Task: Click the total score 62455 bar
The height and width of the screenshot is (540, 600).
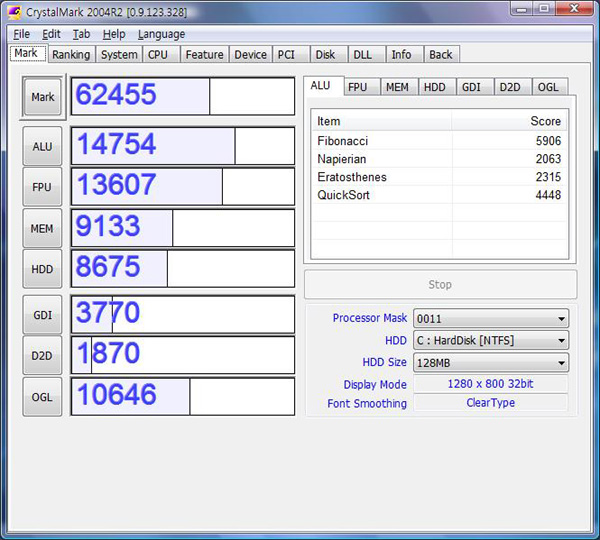Action: tap(183, 96)
